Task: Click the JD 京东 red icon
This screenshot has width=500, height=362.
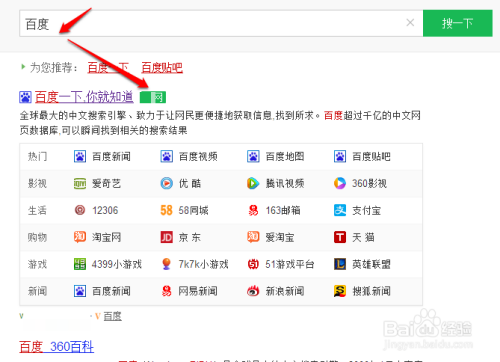Action: (167, 237)
